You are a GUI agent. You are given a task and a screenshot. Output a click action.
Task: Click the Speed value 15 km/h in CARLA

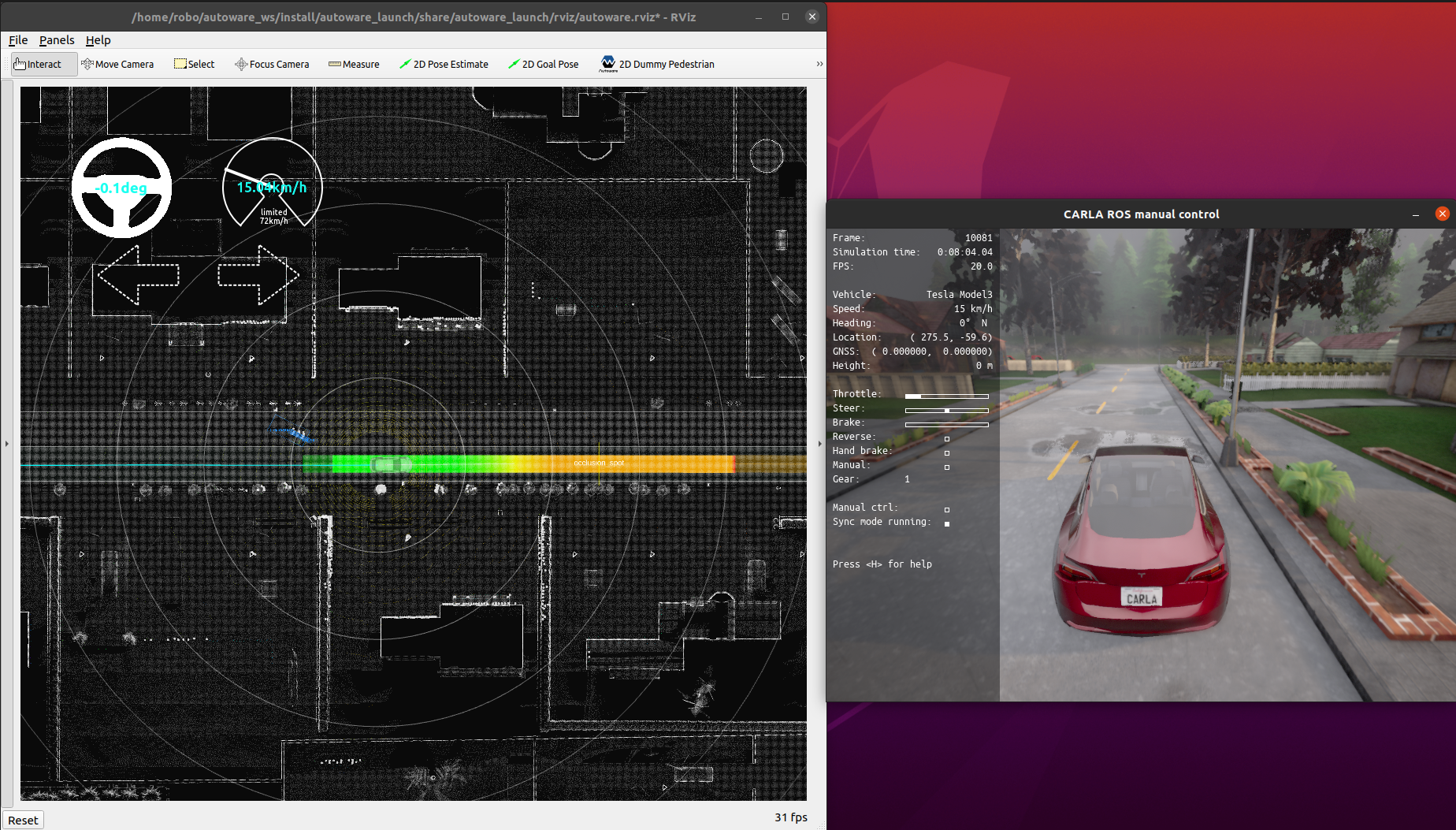(x=973, y=309)
